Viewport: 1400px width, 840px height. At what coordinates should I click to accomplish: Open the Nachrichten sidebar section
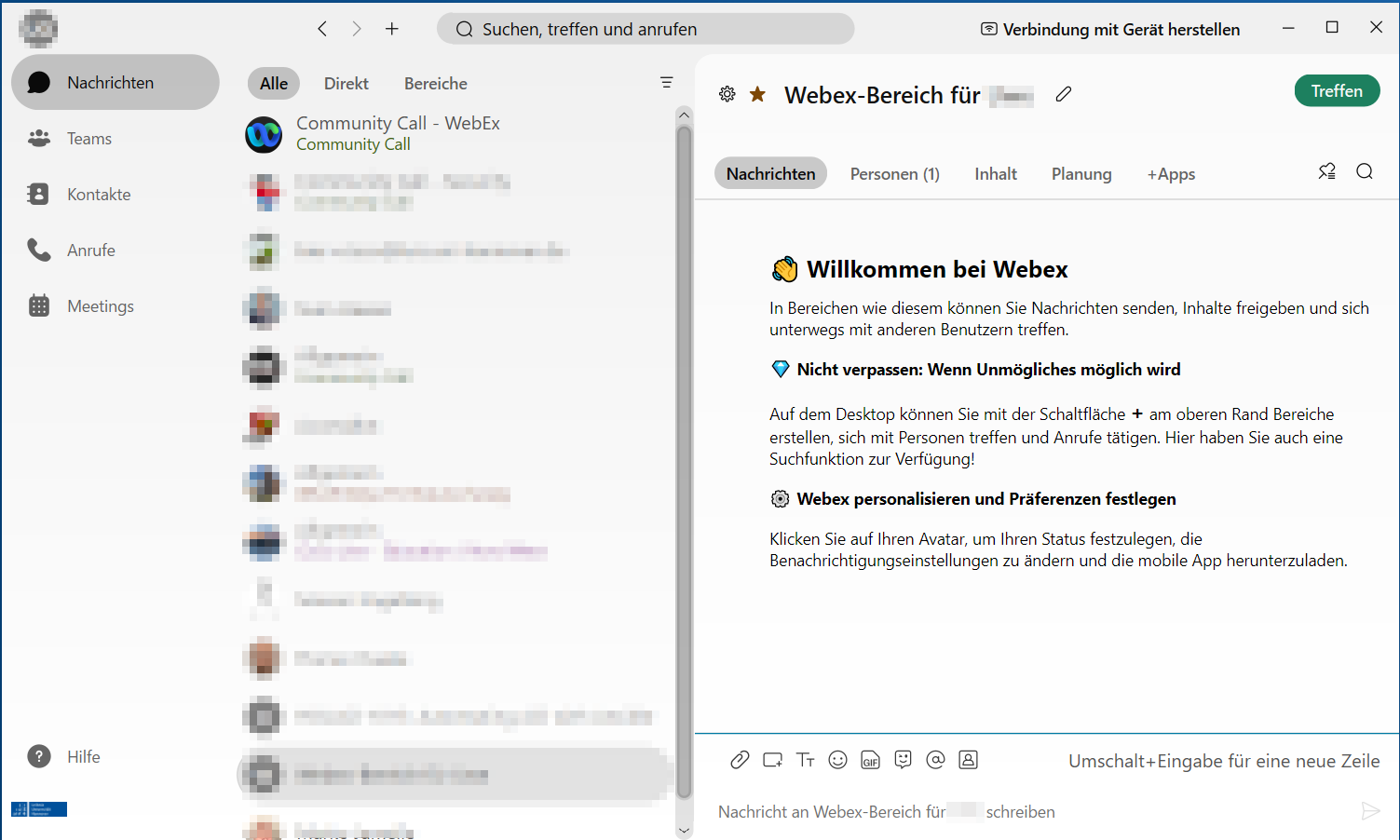[115, 82]
